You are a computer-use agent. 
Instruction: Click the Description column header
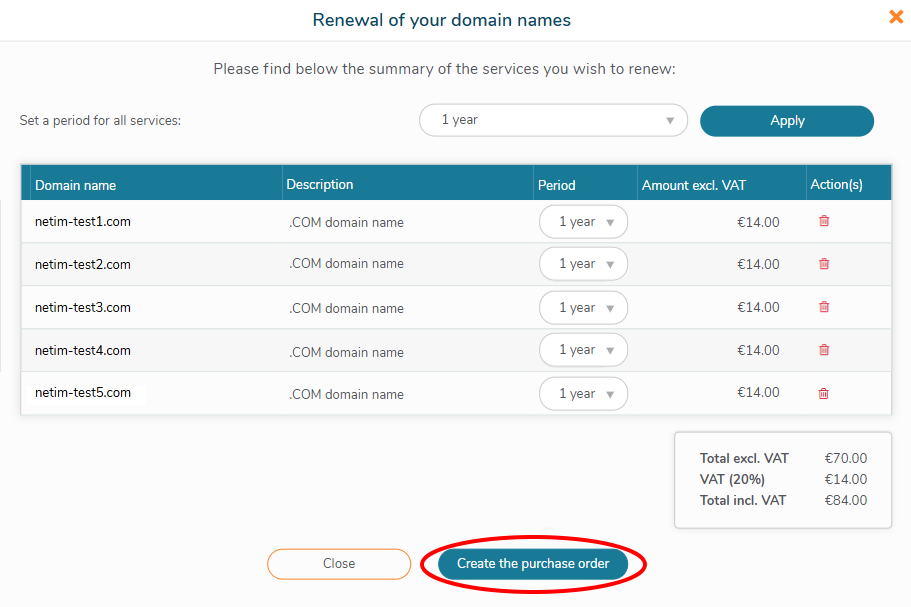[x=320, y=184]
